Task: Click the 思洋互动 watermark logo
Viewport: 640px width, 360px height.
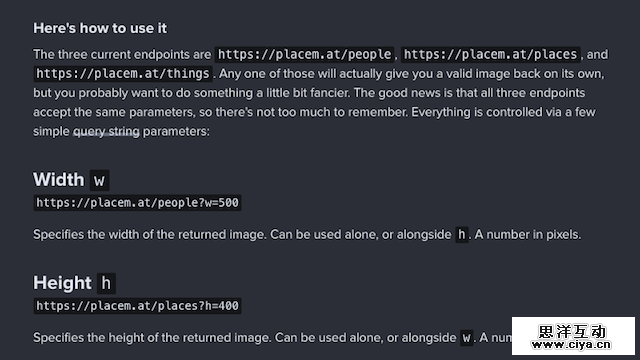Action: [x=572, y=331]
